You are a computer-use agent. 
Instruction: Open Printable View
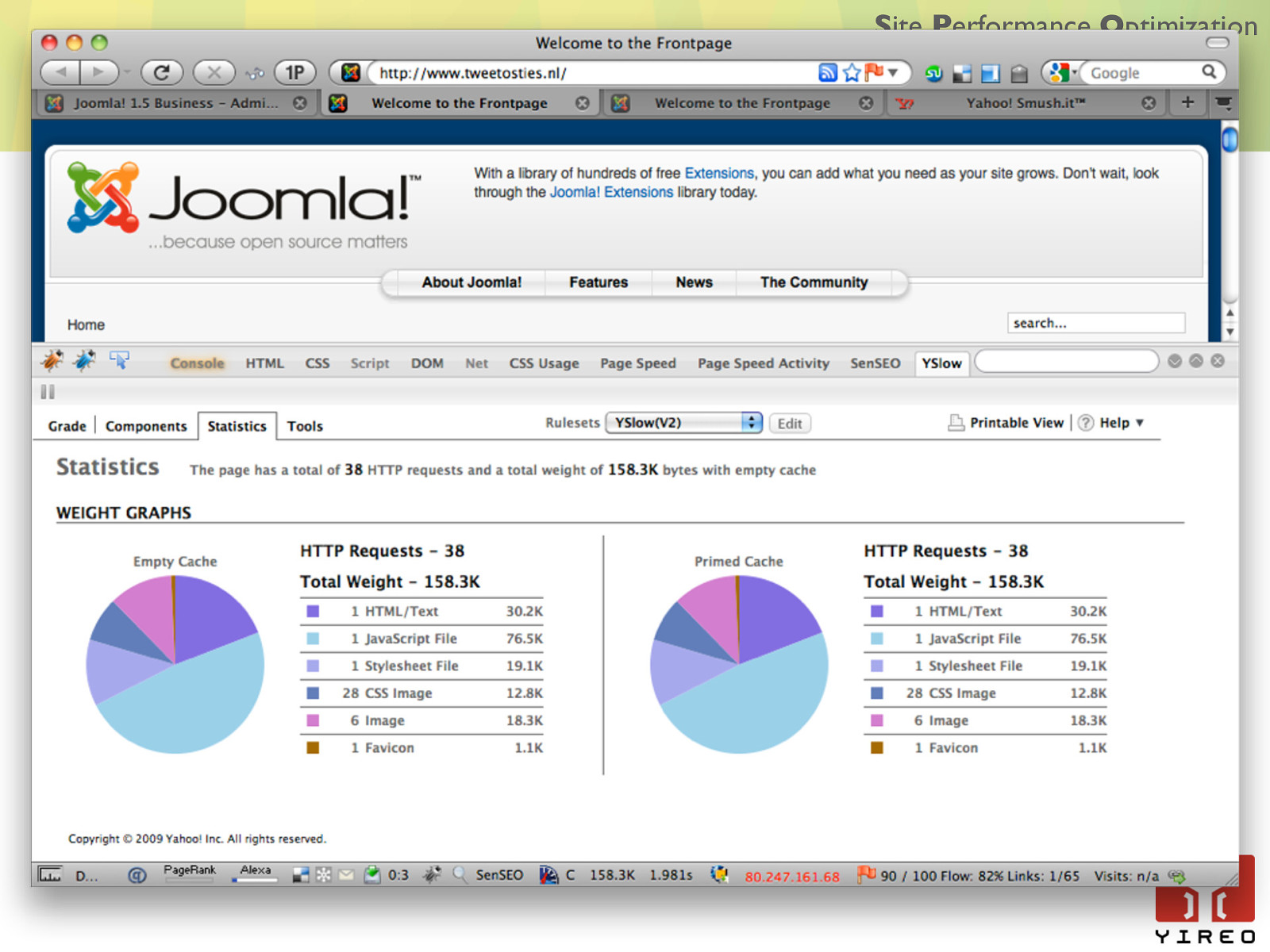click(1006, 423)
